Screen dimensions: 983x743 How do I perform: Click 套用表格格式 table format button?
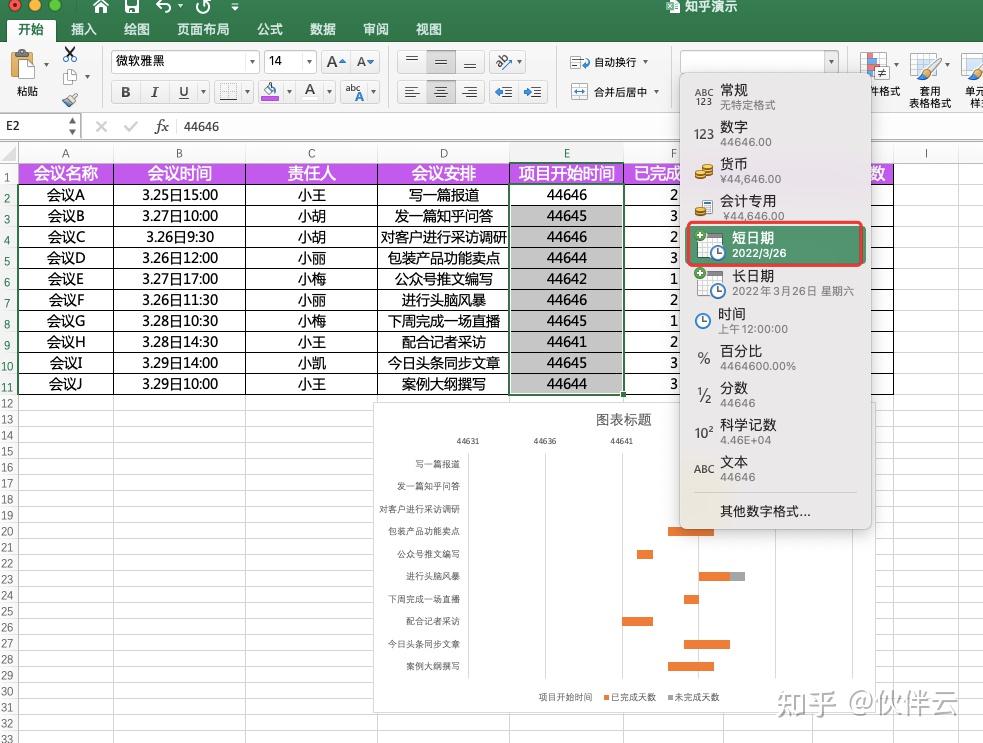tap(930, 81)
